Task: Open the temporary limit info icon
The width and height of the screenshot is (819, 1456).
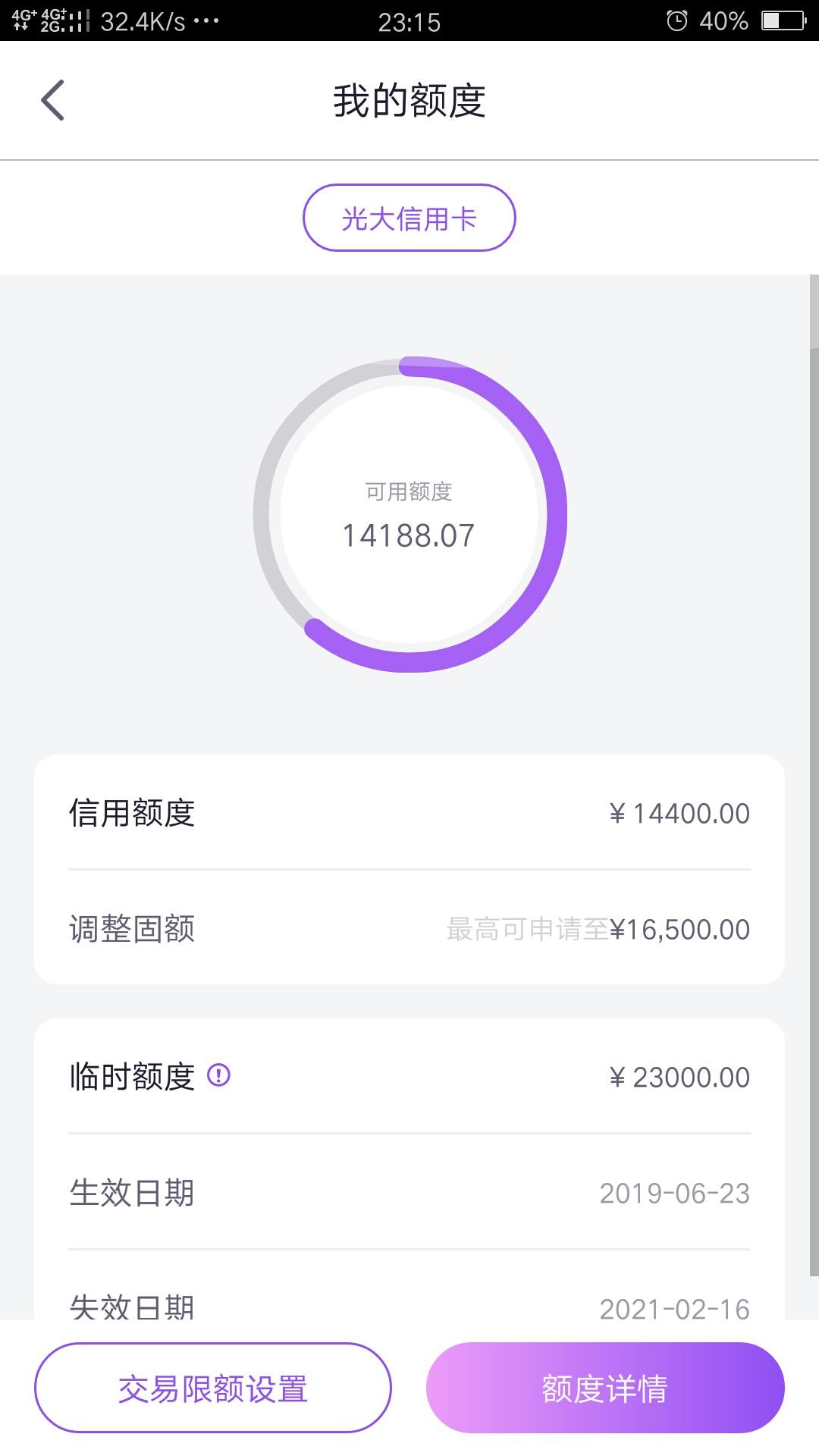Action: pos(218,1075)
